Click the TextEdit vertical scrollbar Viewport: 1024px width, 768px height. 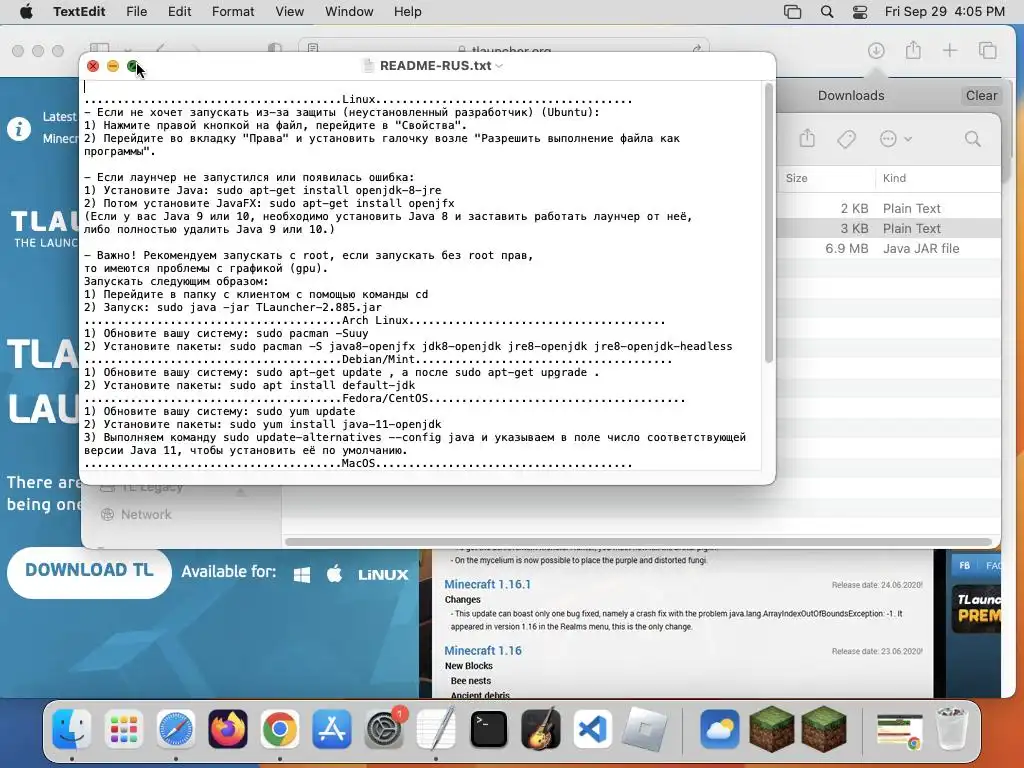click(769, 222)
